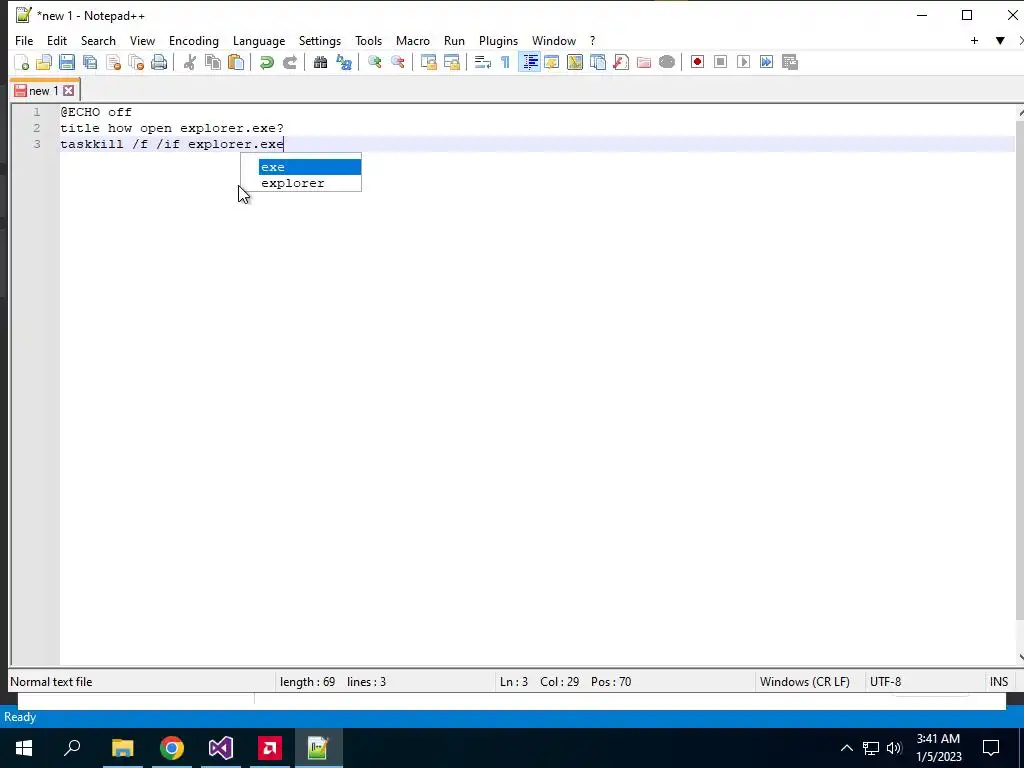Click the Synchronize Horizontal Scrolling icon
Image resolution: width=1024 pixels, height=768 pixels.
tap(451, 62)
